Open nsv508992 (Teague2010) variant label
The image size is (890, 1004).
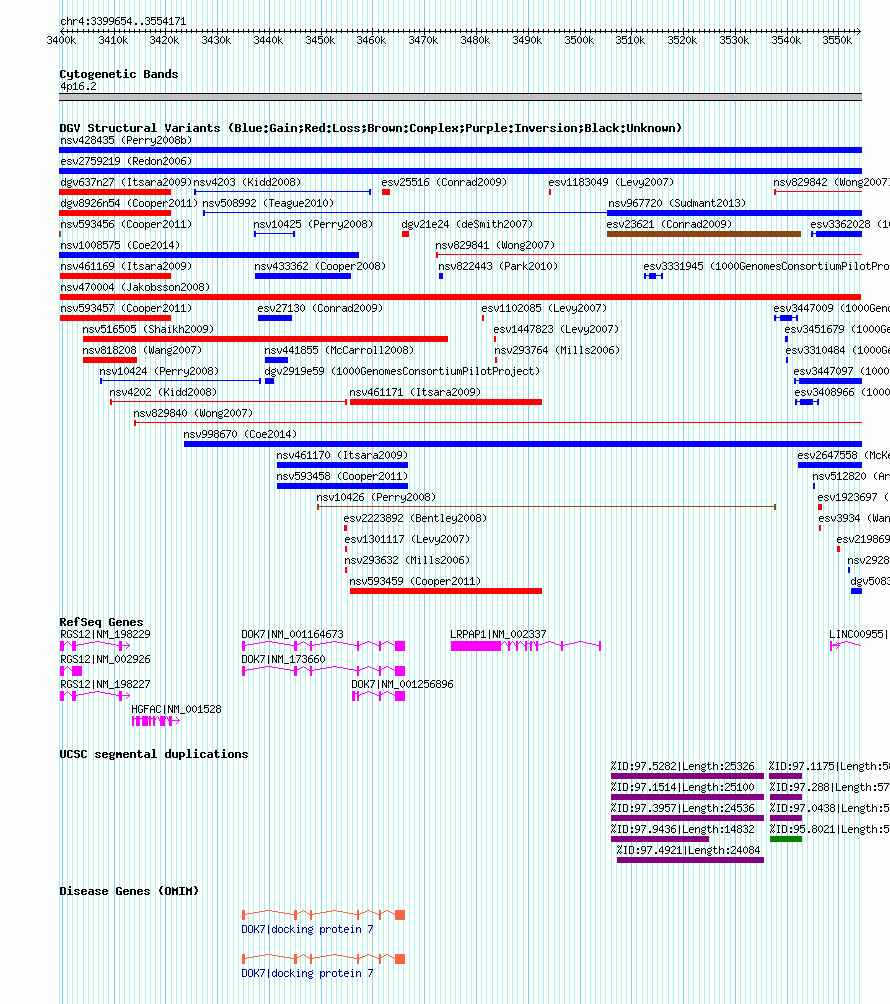point(268,204)
